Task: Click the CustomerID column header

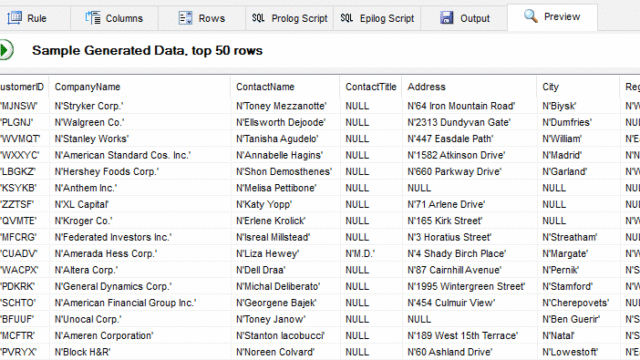Action: tap(24, 87)
